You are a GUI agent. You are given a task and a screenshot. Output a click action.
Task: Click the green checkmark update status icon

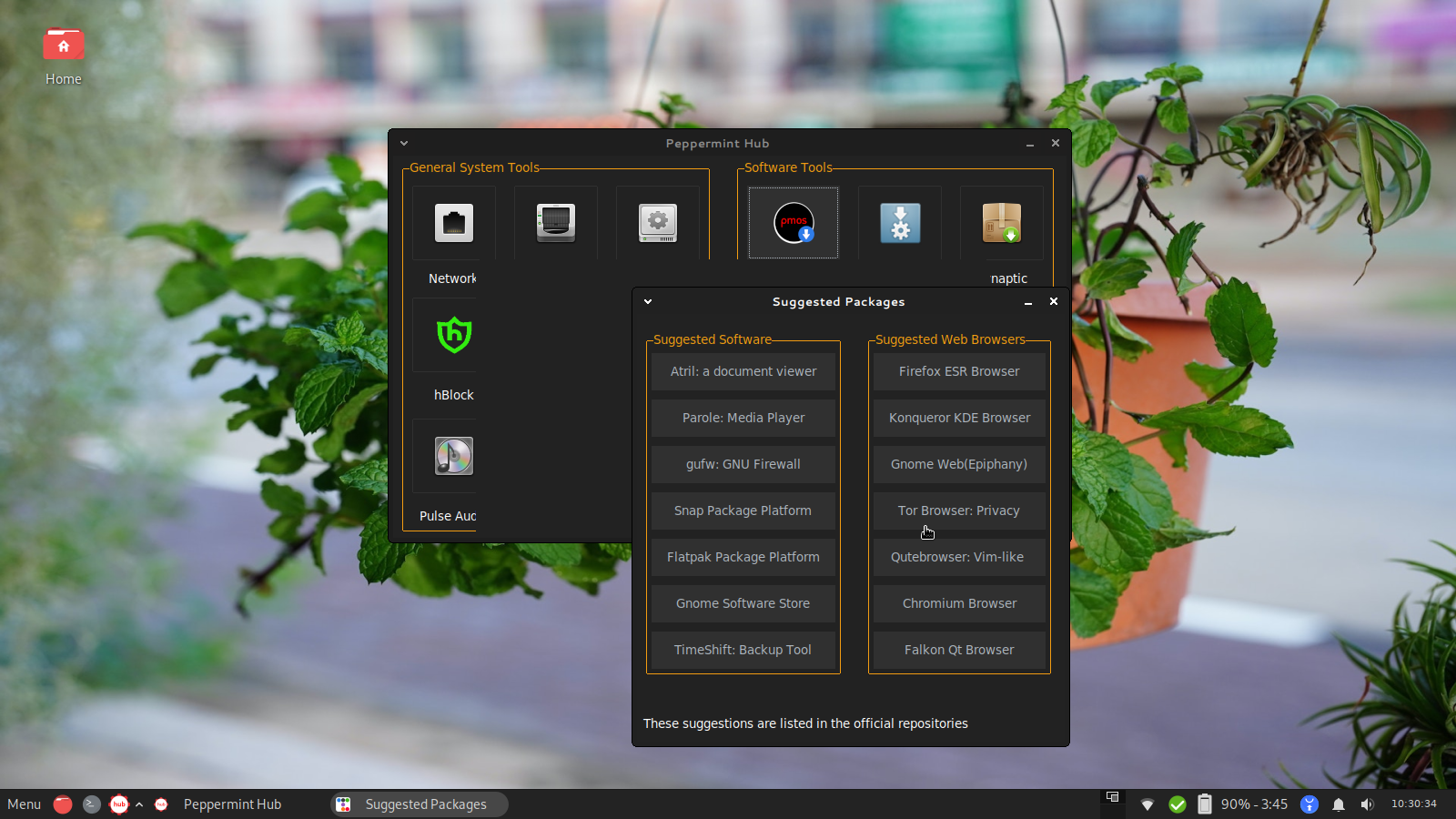(x=1177, y=804)
